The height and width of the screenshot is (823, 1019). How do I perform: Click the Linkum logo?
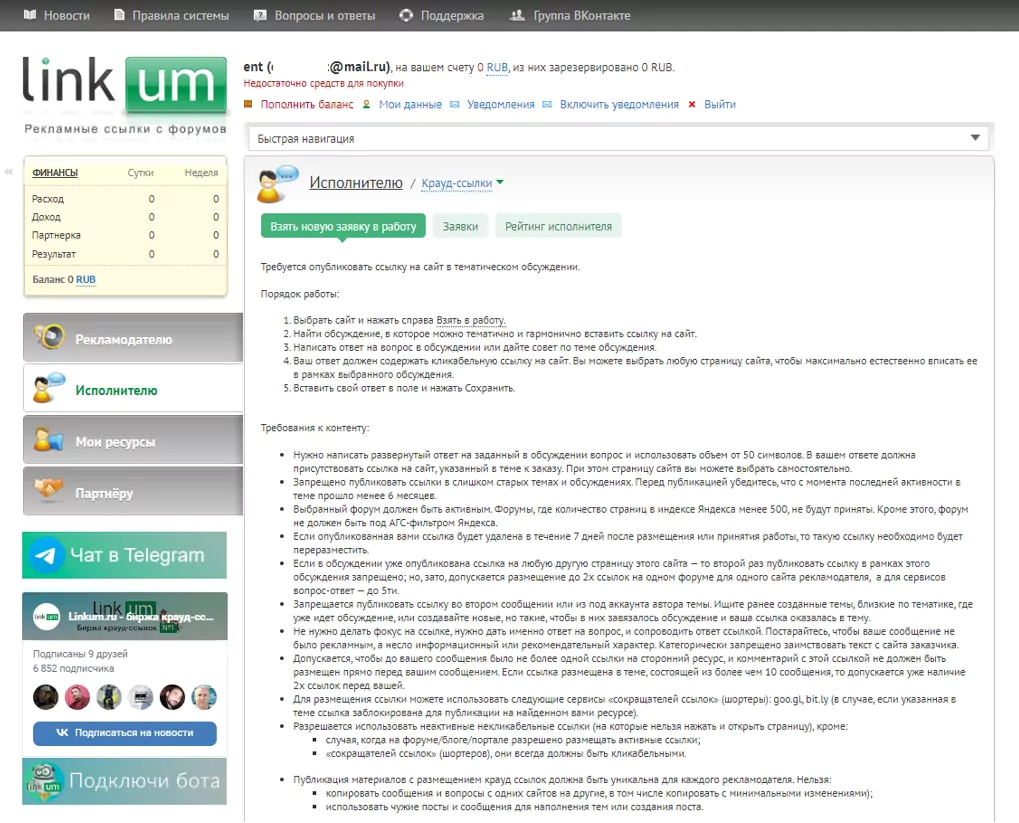(125, 85)
